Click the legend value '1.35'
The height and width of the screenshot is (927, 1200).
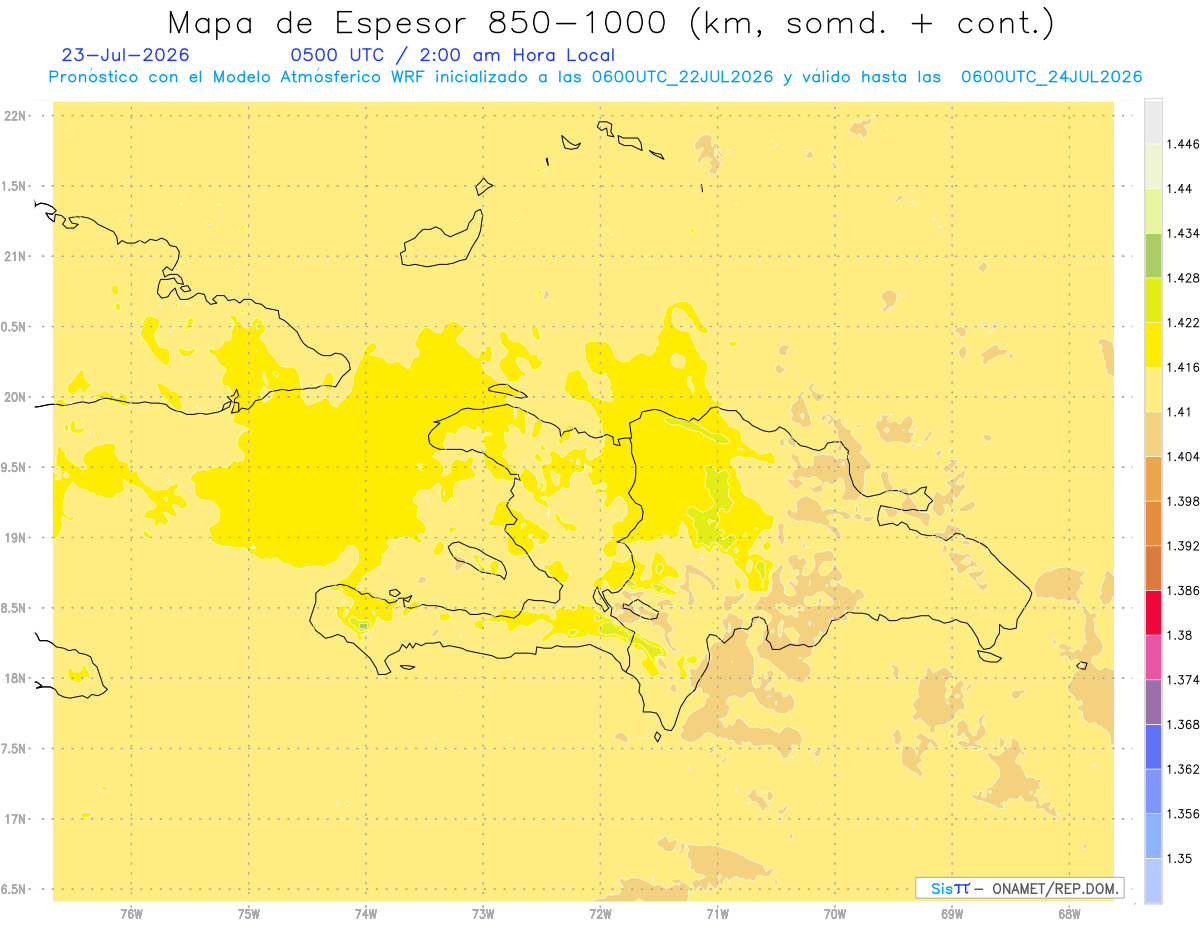tap(1178, 859)
